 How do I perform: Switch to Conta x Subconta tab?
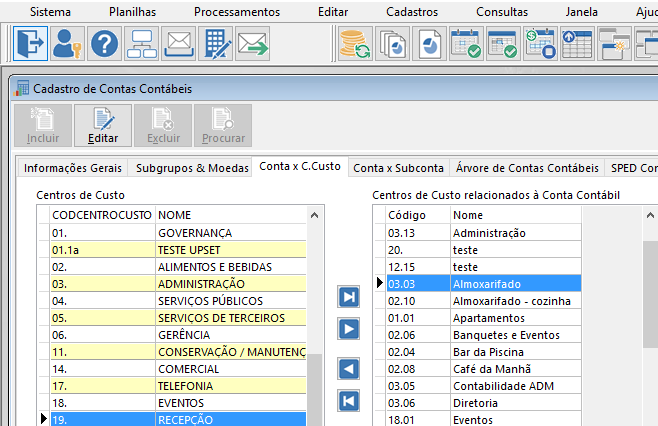[398, 168]
